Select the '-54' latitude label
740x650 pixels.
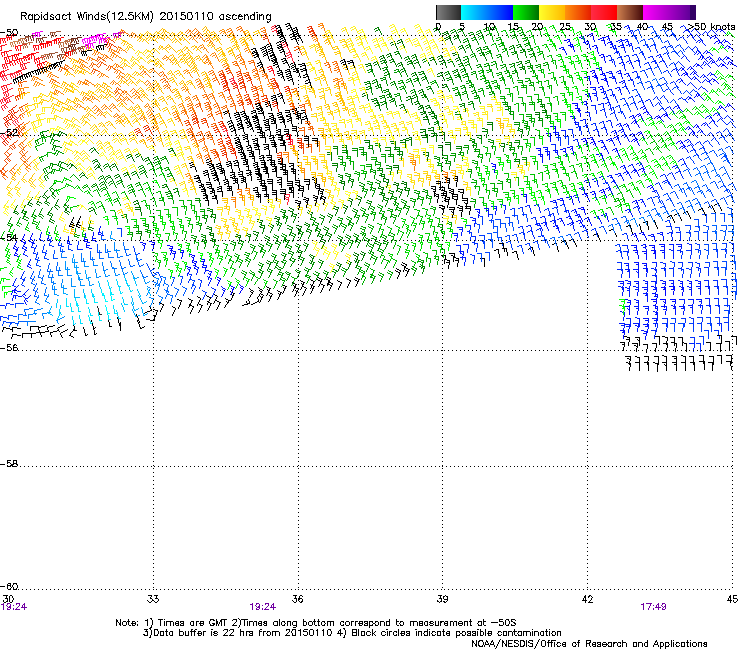[9, 237]
